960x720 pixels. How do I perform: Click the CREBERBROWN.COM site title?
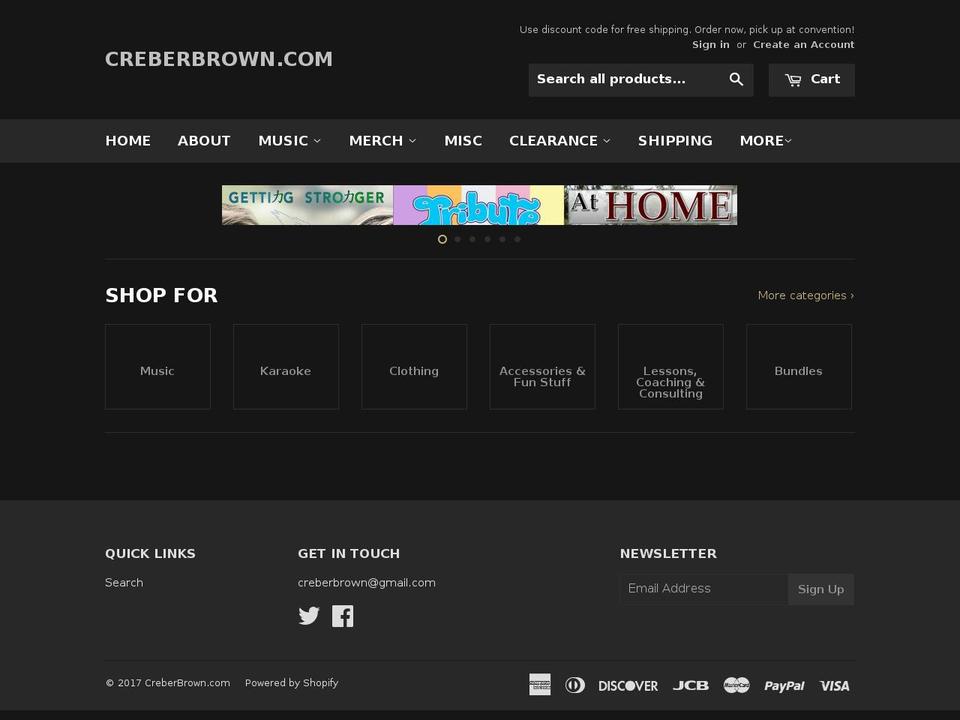tap(219, 59)
